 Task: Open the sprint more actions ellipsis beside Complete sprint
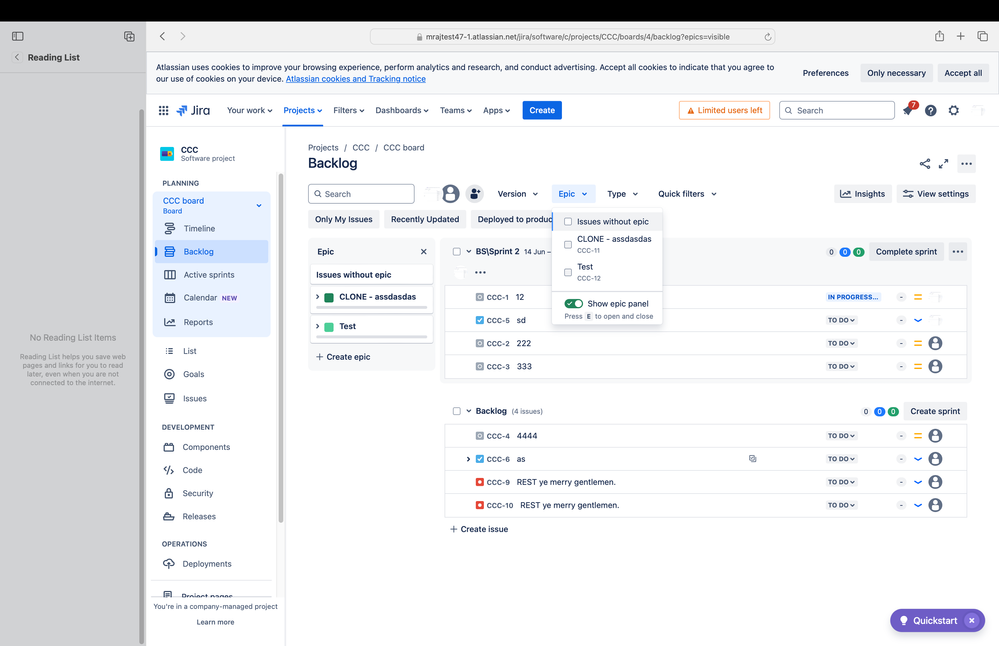pos(958,252)
